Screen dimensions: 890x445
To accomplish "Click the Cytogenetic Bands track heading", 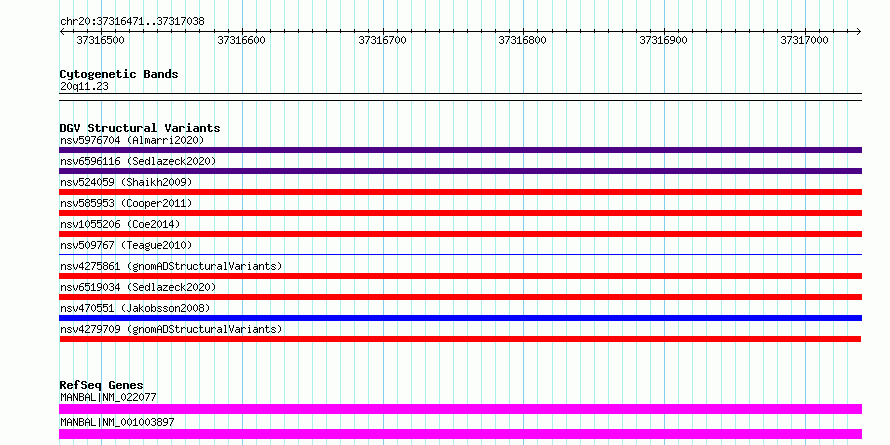I will pyautogui.click(x=119, y=74).
